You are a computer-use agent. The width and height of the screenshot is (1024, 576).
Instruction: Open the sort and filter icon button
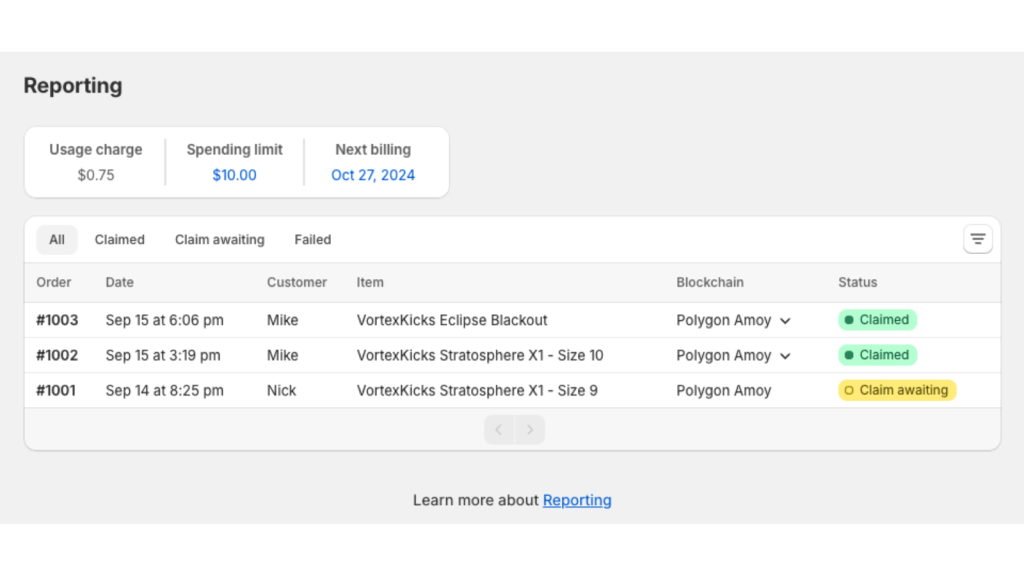pos(977,240)
